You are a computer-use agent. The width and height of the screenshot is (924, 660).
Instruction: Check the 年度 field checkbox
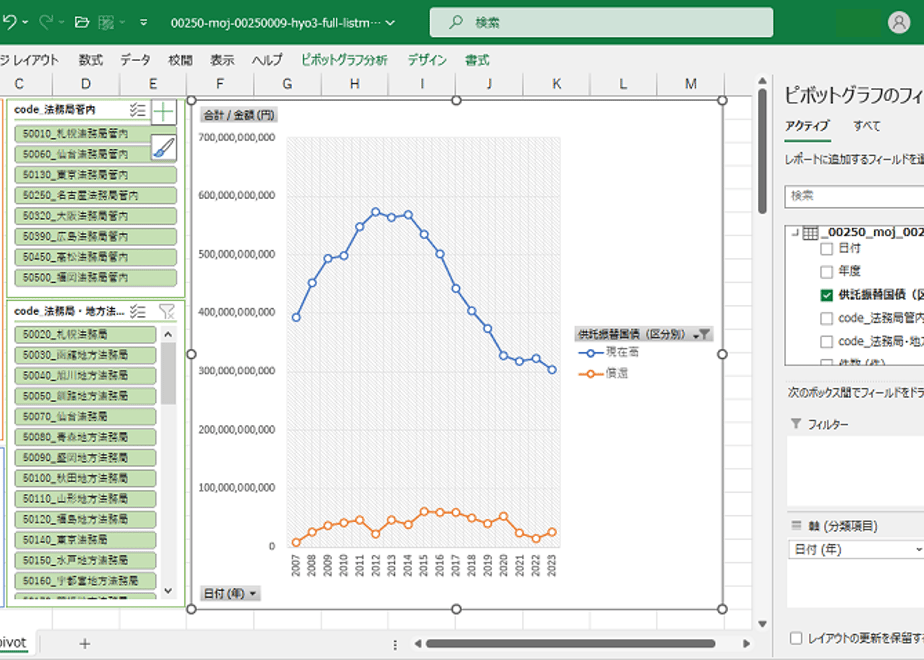point(826,272)
